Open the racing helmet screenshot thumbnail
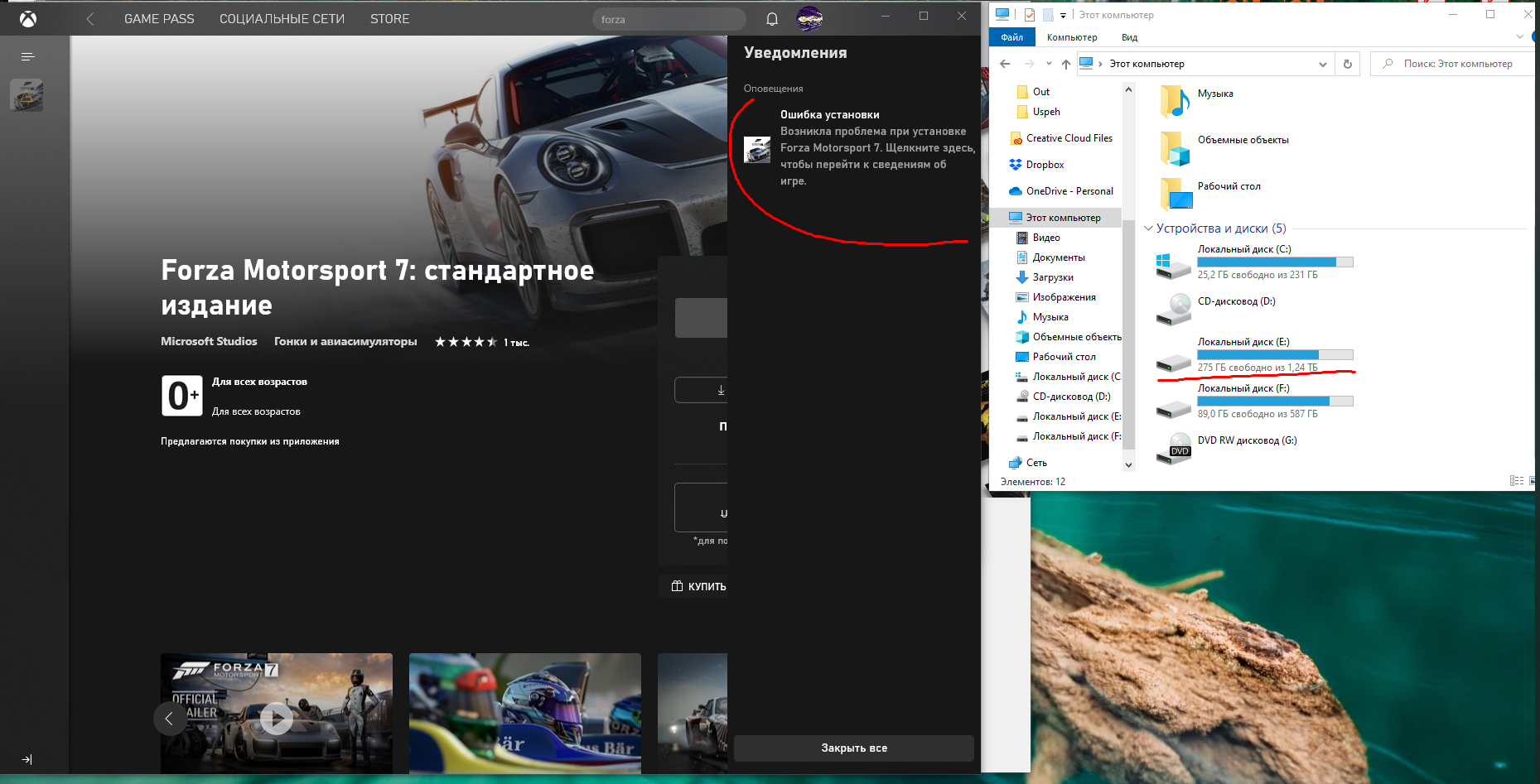The image size is (1540, 784). pyautogui.click(x=525, y=714)
